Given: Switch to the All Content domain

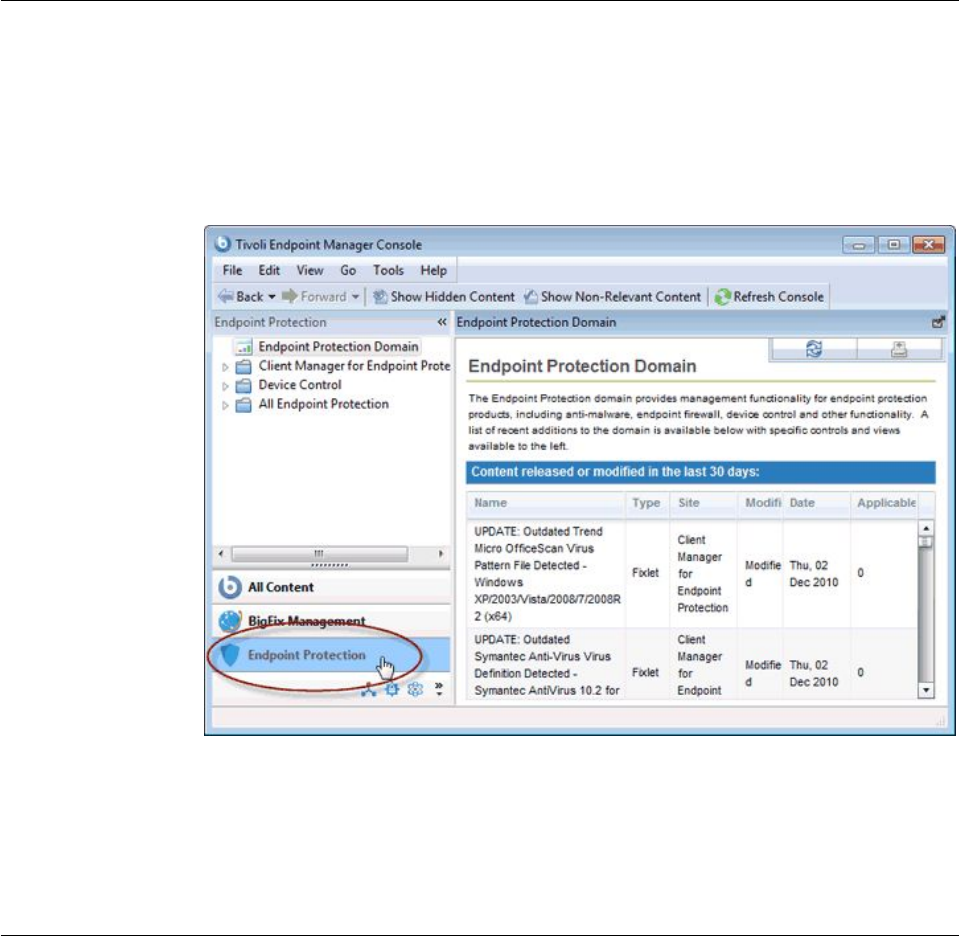Looking at the screenshot, I should (331, 587).
